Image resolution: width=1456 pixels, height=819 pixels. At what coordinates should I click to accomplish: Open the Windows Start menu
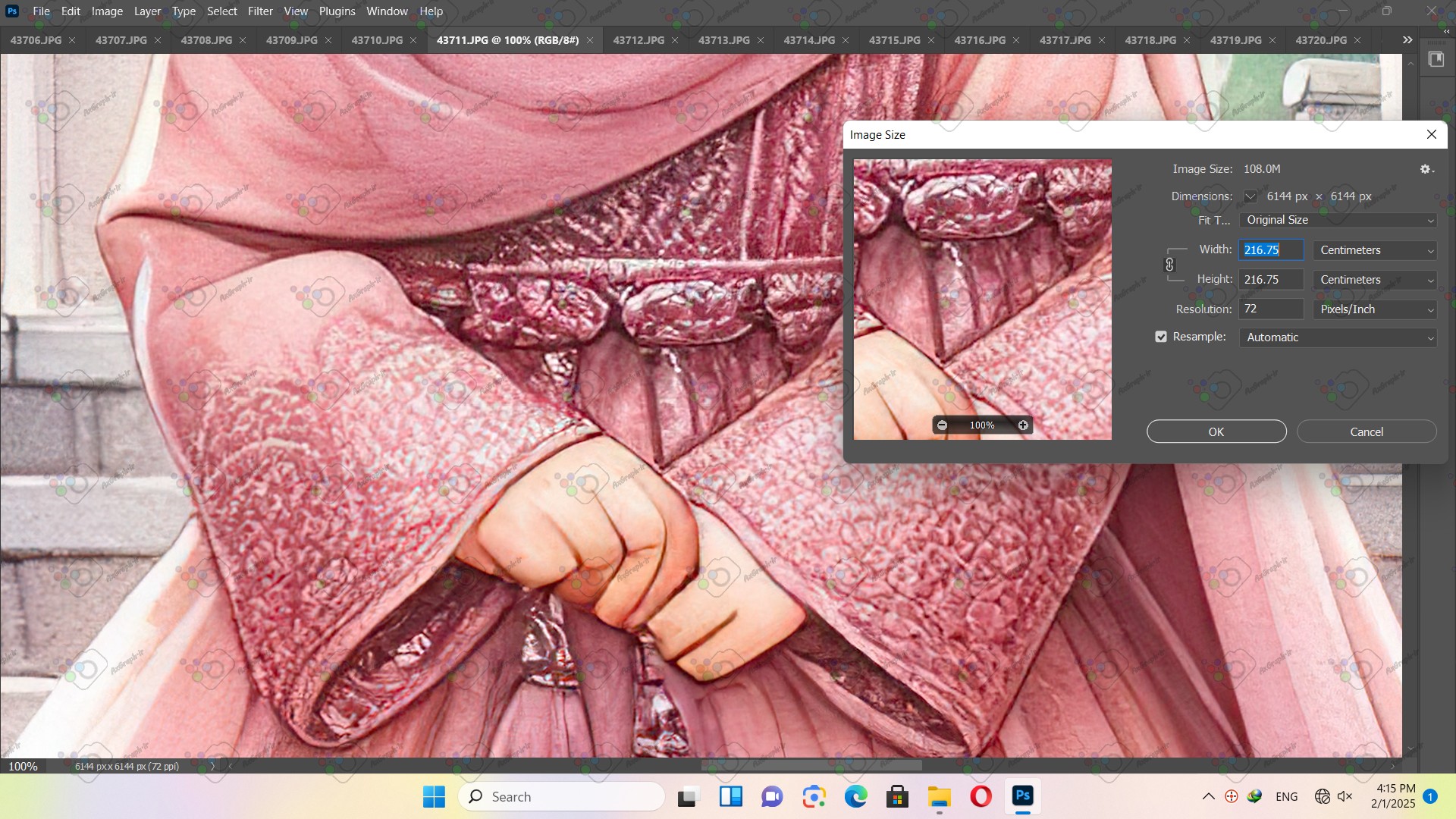pyautogui.click(x=434, y=796)
